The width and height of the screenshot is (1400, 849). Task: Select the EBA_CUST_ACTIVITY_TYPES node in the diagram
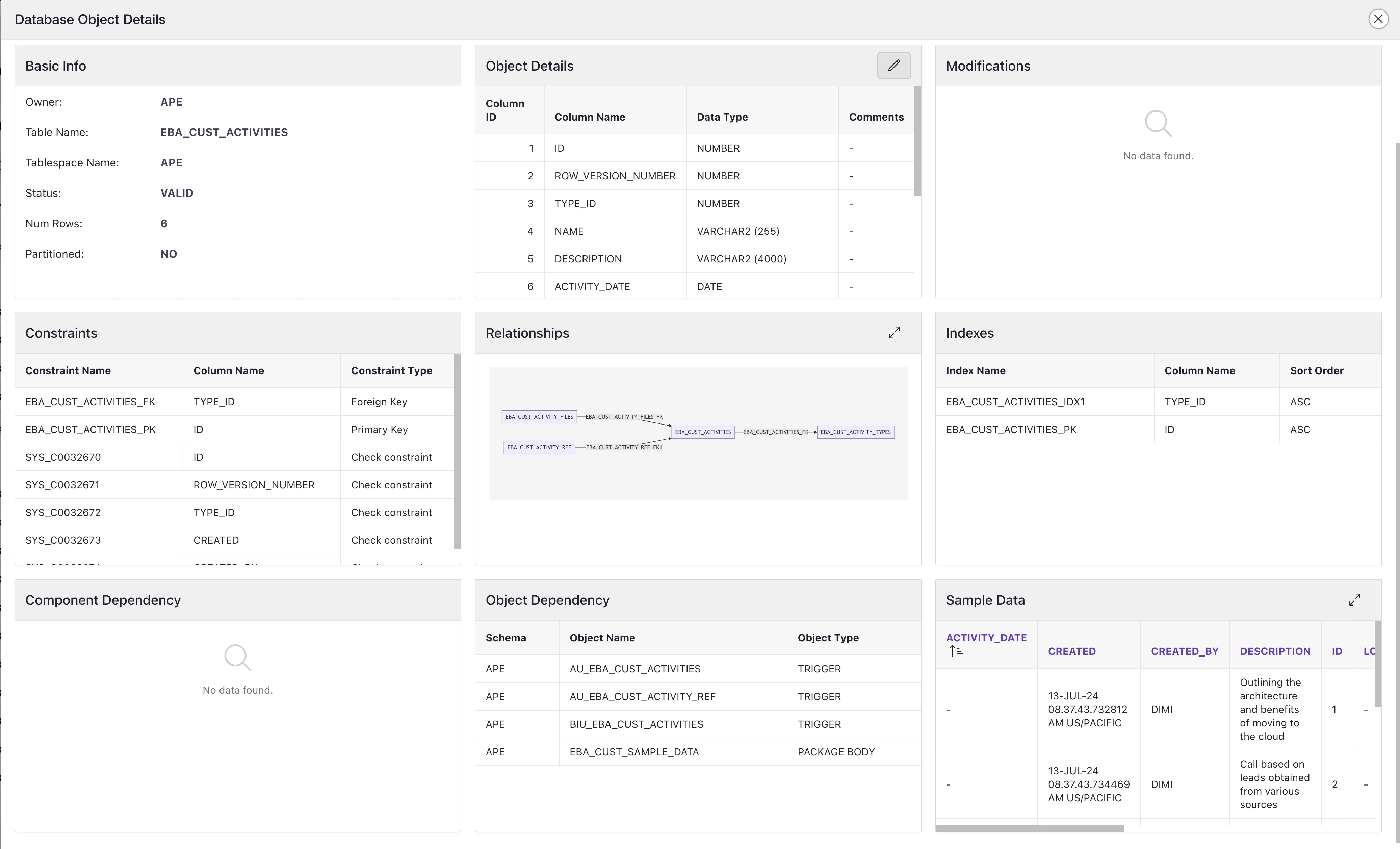[x=856, y=432]
